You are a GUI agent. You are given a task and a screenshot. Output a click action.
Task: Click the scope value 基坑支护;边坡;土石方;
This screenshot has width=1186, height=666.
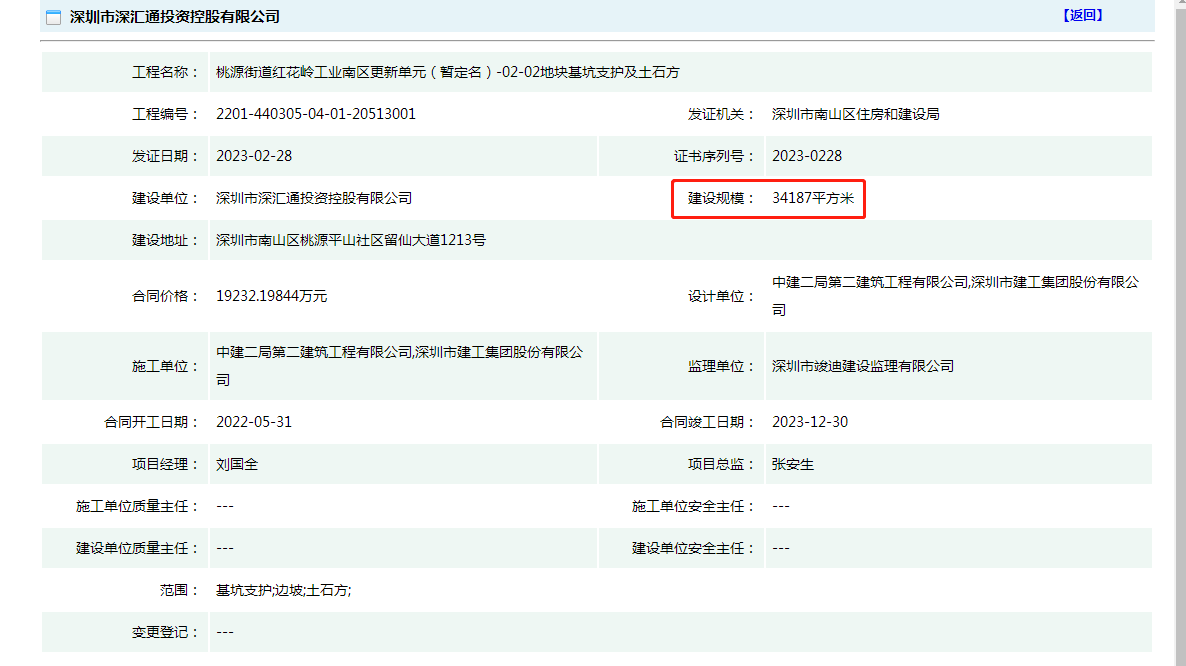pyautogui.click(x=283, y=590)
